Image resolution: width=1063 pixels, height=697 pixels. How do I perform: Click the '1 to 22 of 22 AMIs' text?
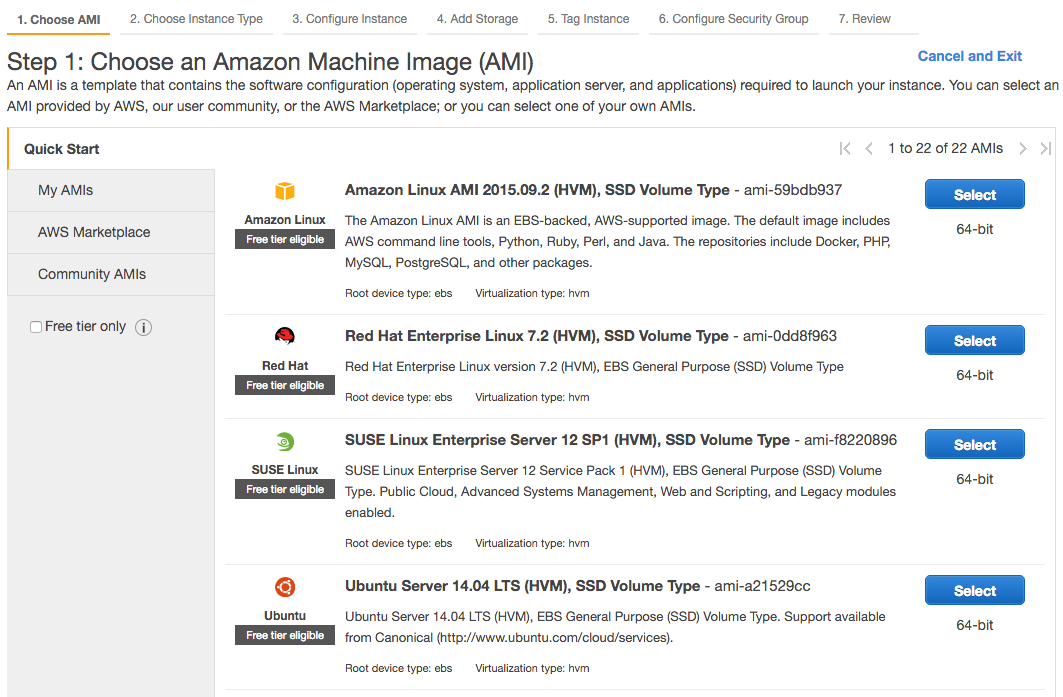pyautogui.click(x=945, y=148)
